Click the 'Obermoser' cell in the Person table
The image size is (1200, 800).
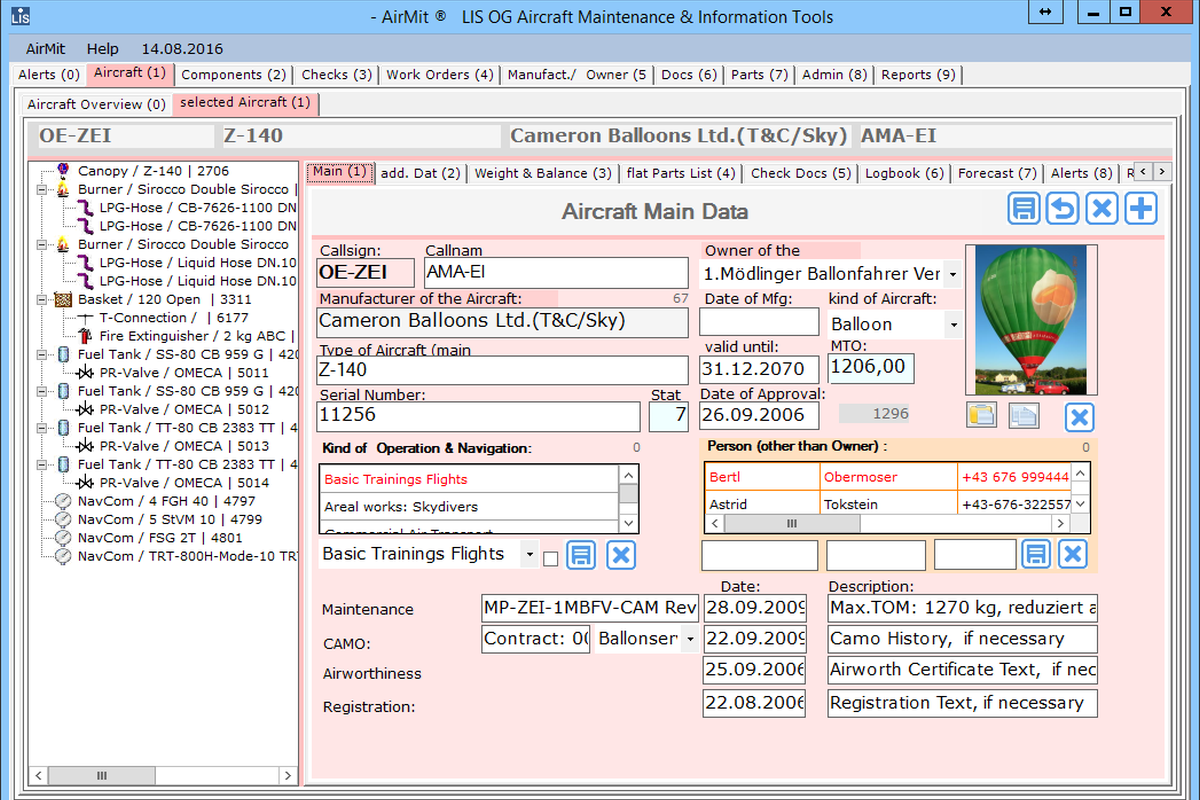(x=888, y=477)
